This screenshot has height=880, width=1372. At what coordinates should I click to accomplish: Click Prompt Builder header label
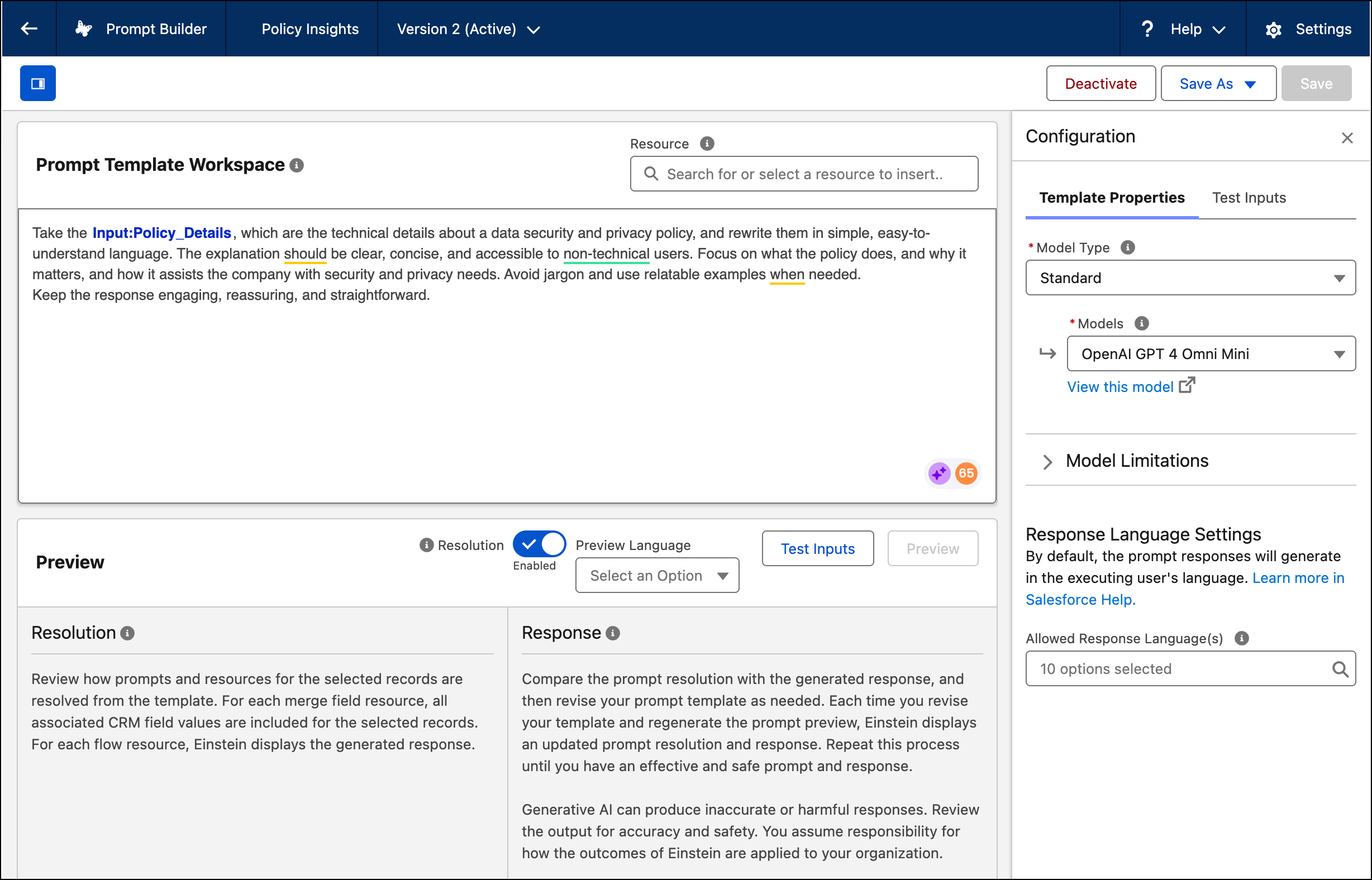point(156,29)
